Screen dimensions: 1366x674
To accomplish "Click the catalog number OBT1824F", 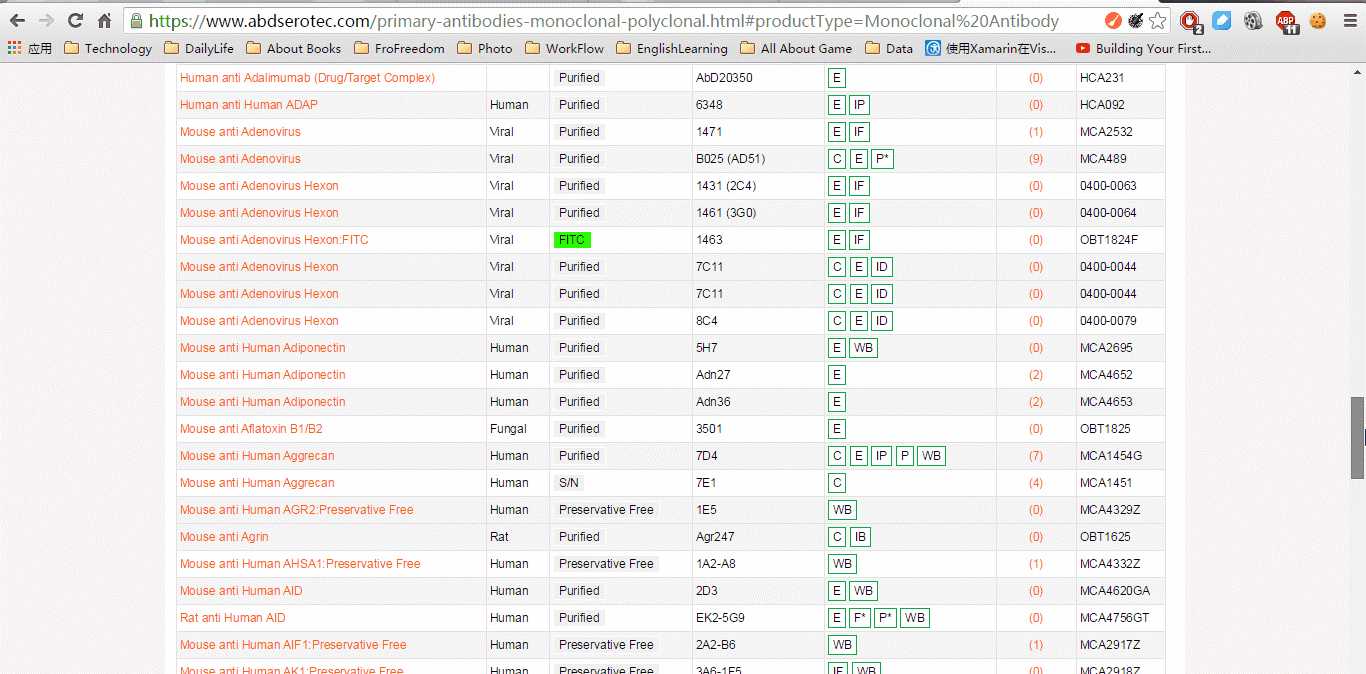I will pyautogui.click(x=1109, y=240).
